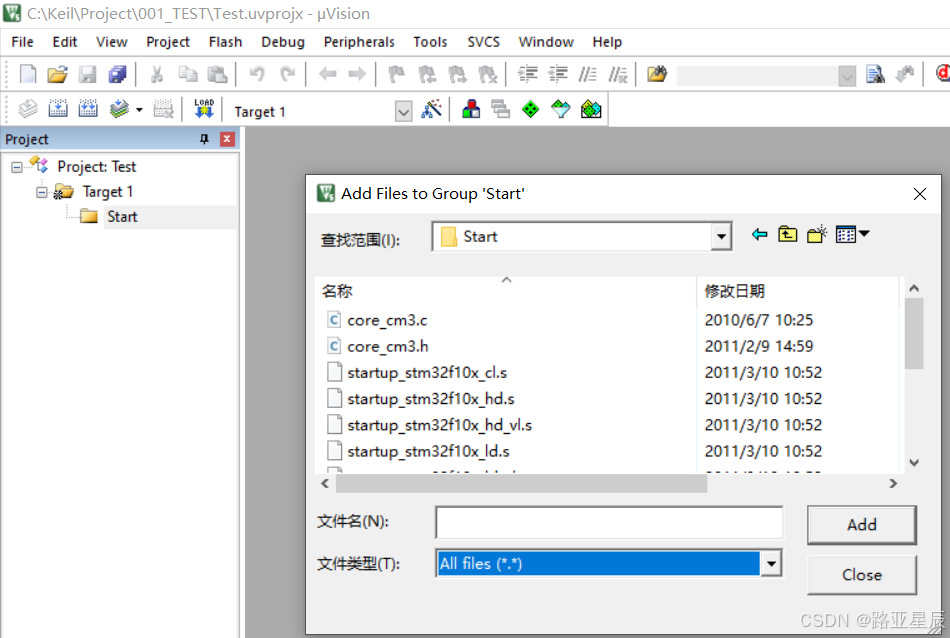Viewport: 950px width, 638px height.
Task: Click the Download LOAD icon
Action: pos(204,109)
